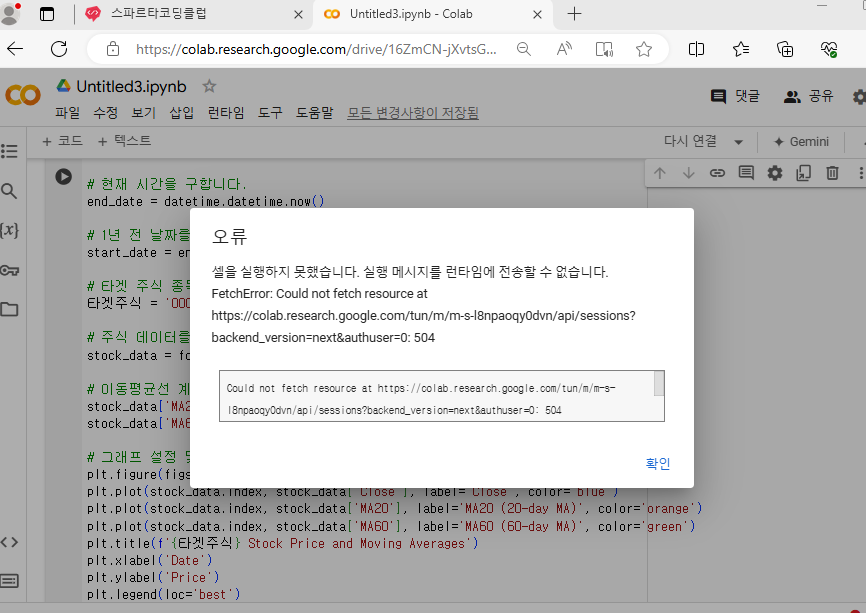The width and height of the screenshot is (866, 613).
Task: Click the Colab CO logo
Action: coord(23,95)
